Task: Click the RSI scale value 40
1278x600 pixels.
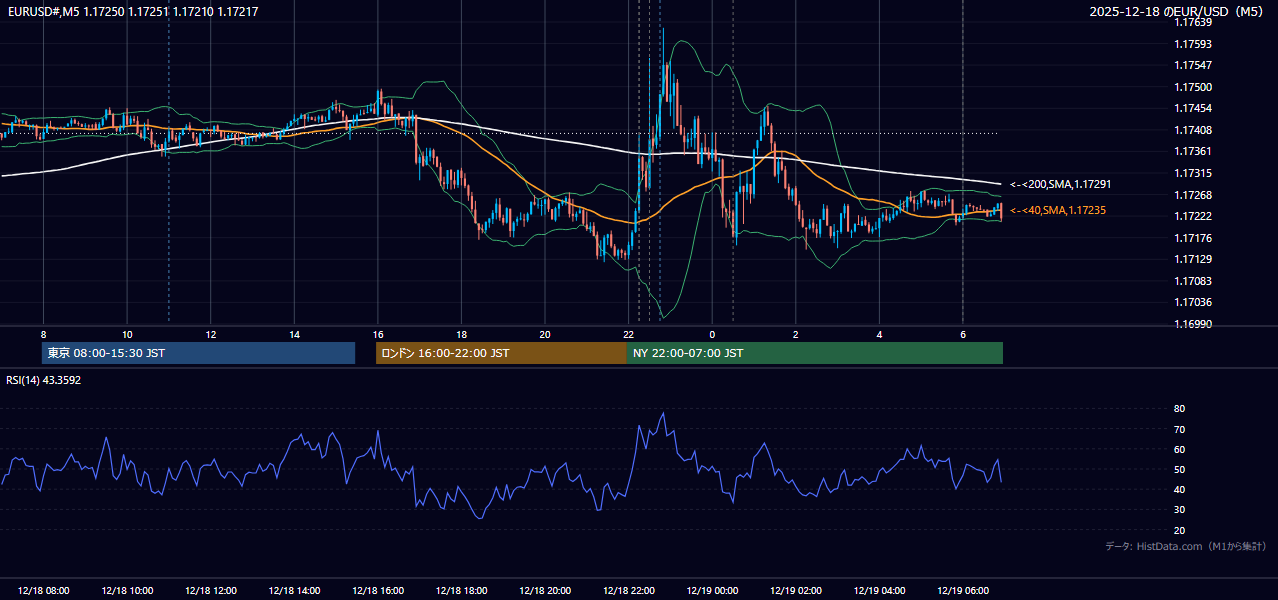Action: tap(1179, 490)
